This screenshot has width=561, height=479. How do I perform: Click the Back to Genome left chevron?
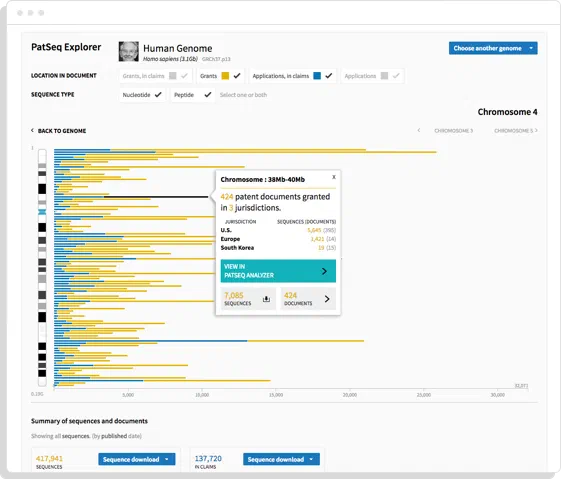pos(32,131)
